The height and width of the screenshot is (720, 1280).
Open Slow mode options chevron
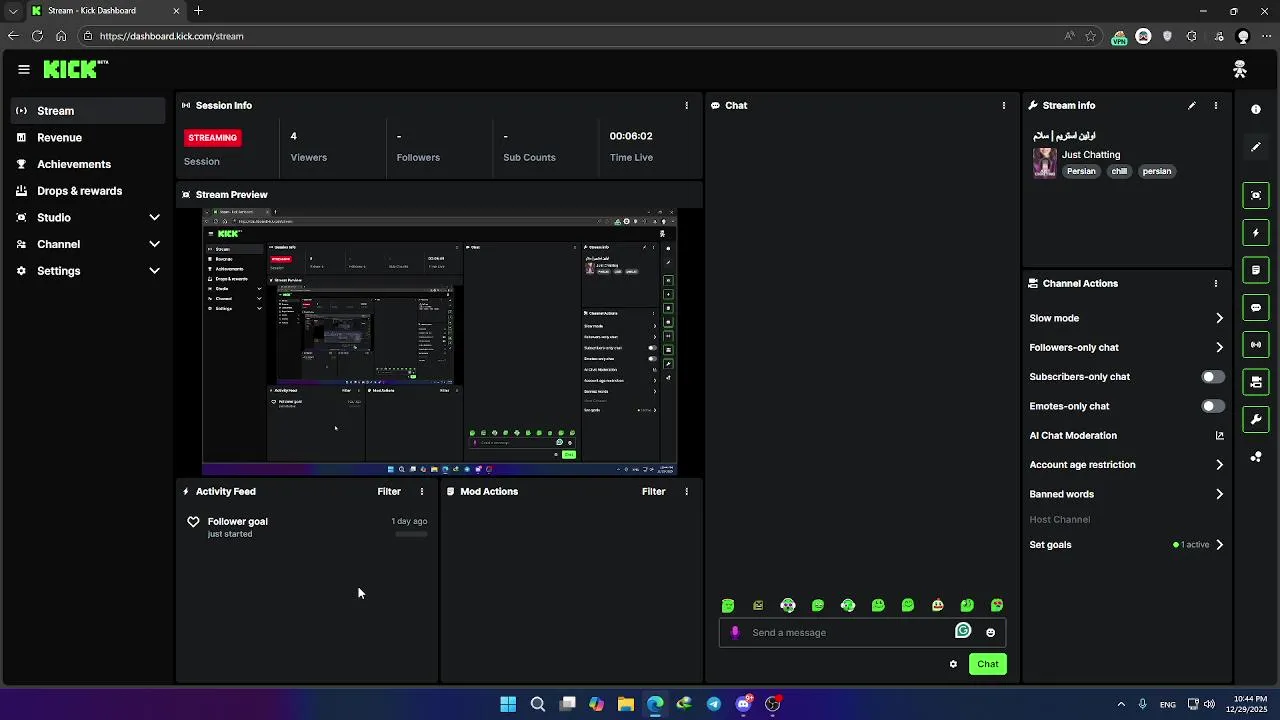pos(1219,318)
